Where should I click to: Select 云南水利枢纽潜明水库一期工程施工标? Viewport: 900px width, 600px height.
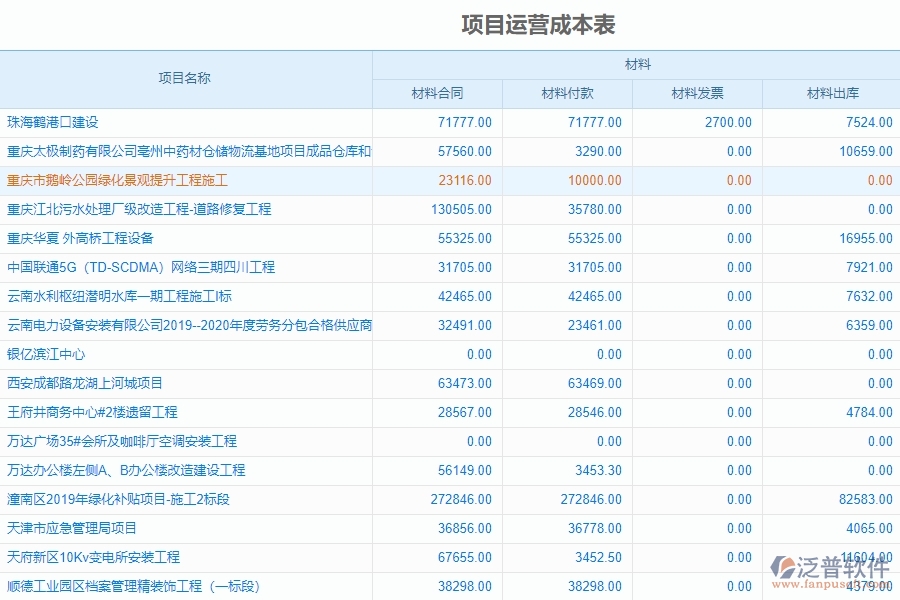point(130,296)
